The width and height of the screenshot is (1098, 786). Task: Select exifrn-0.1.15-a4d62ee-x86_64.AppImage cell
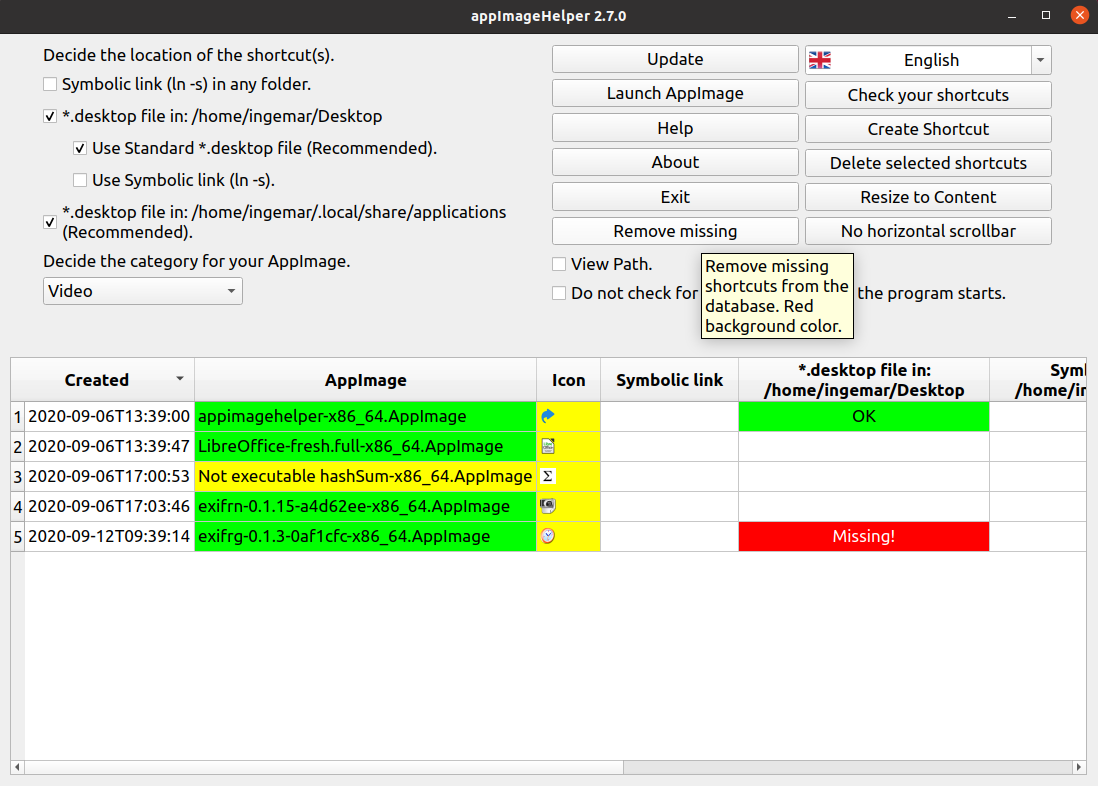pos(366,506)
